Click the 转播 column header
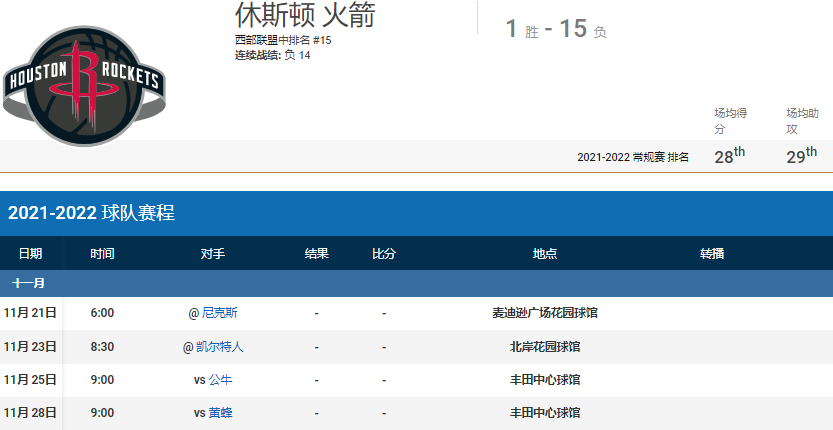Screen dimensions: 833x430 (x=712, y=254)
